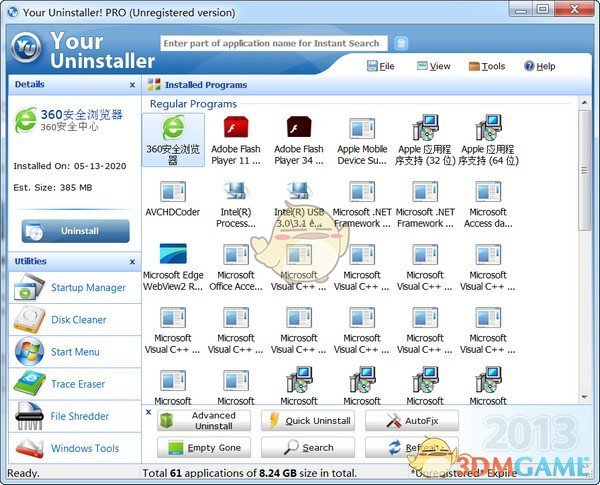Select Intel(R) Process... program icon

[x=236, y=191]
